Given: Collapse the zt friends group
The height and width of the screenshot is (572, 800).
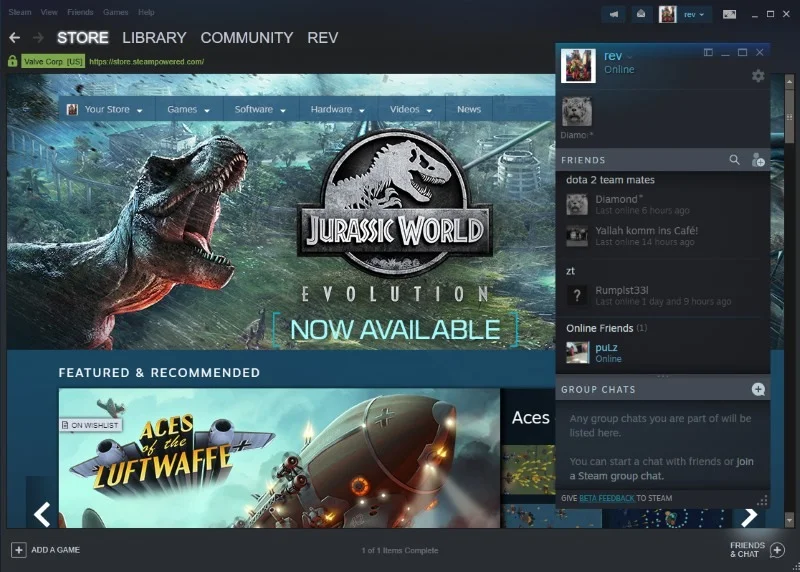Looking at the screenshot, I should point(570,271).
